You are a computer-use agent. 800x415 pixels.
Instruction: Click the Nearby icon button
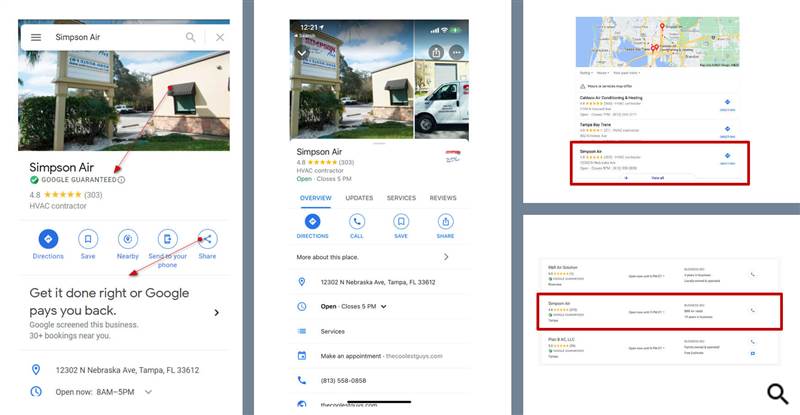[x=127, y=239]
